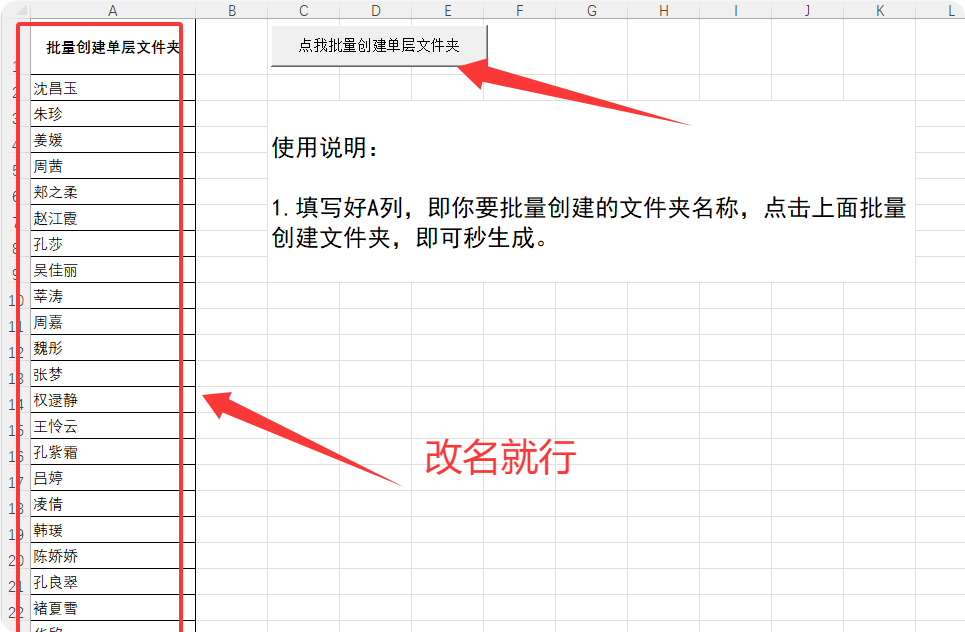Viewport: 965px width, 632px height.
Task: Select header cell 批量创建单层文件夹
Action: coord(113,47)
